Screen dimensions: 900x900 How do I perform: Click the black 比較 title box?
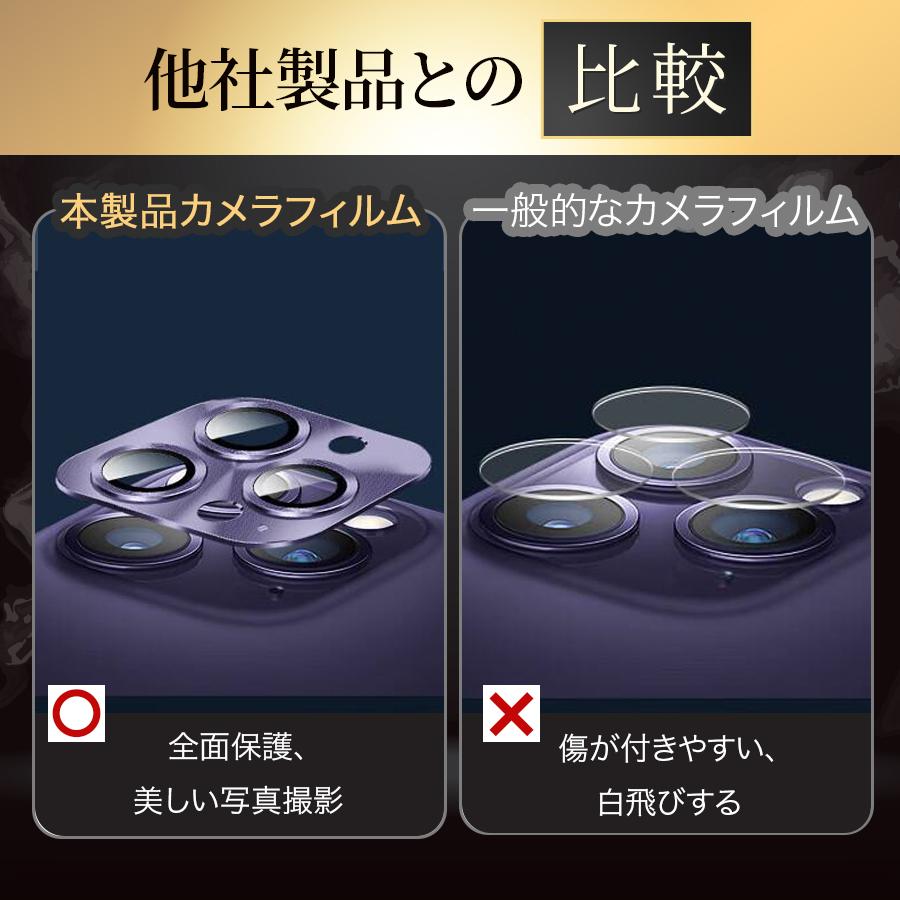646,80
